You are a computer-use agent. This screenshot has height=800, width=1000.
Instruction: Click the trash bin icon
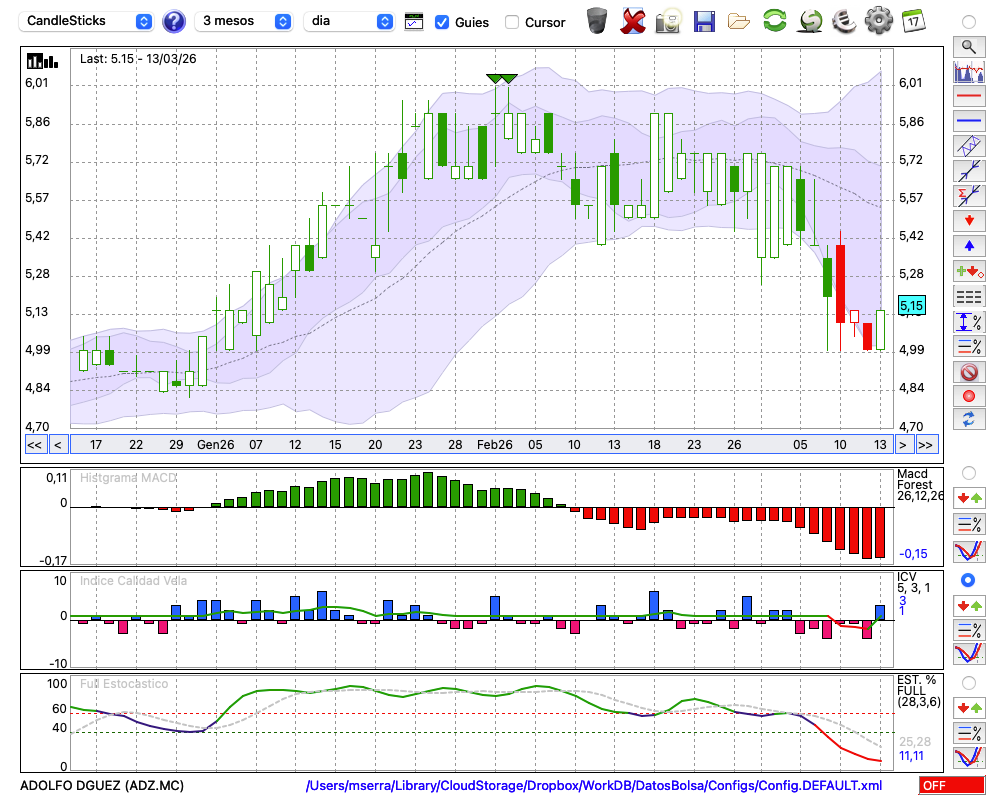pyautogui.click(x=597, y=21)
